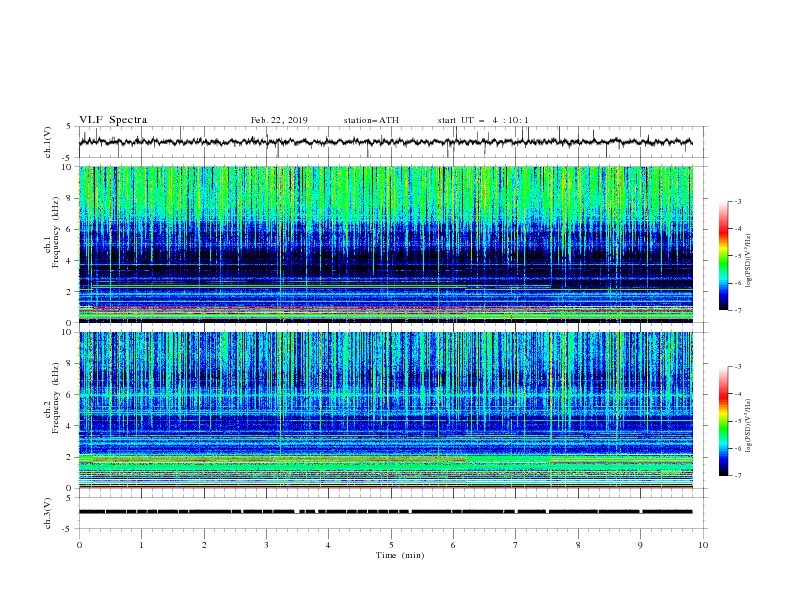Click the 'start UT = 4 :10: 1' text
792x612 pixels.
point(483,120)
